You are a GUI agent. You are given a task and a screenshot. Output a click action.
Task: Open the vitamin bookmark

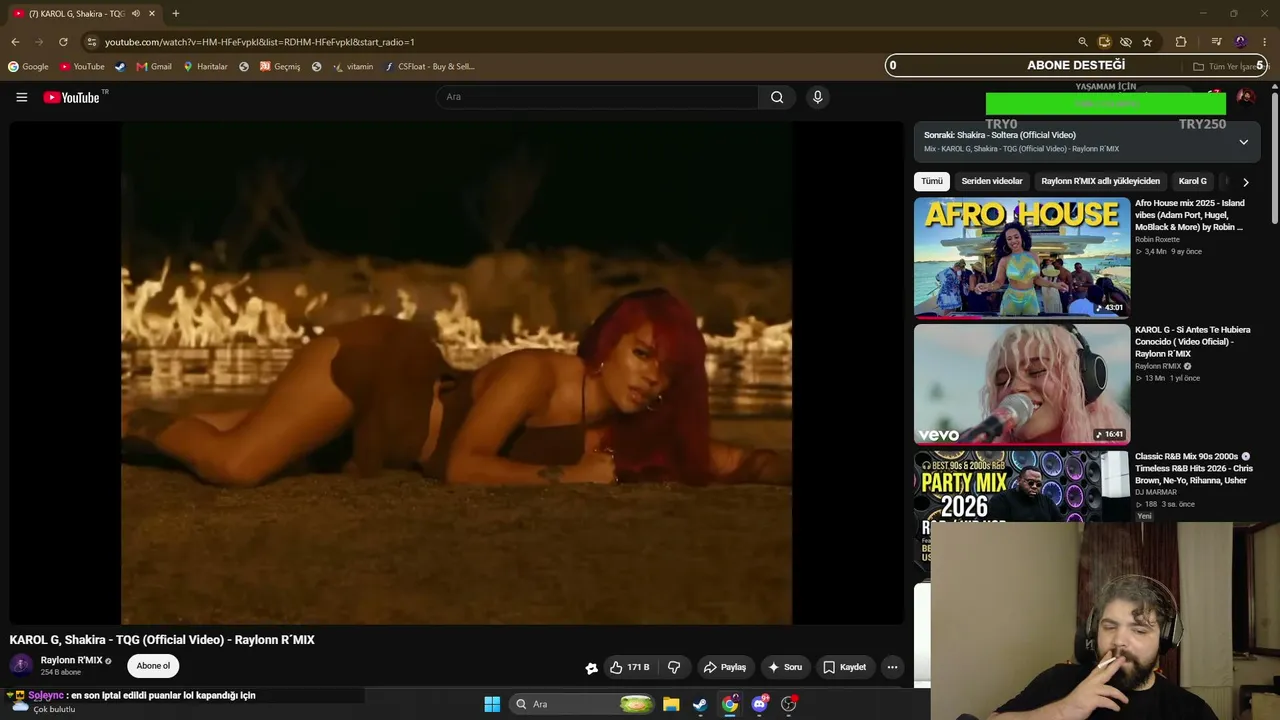click(x=352, y=67)
